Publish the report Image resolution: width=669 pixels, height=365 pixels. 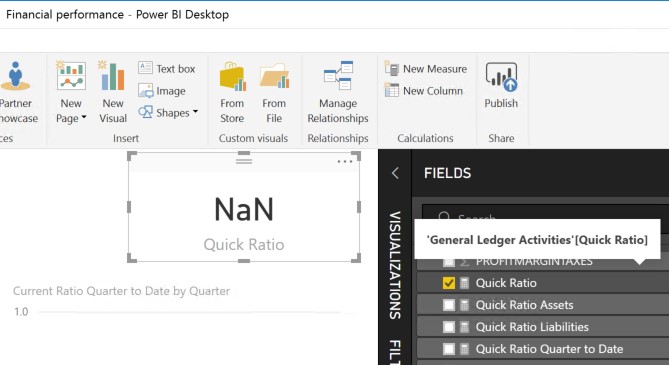coord(501,85)
